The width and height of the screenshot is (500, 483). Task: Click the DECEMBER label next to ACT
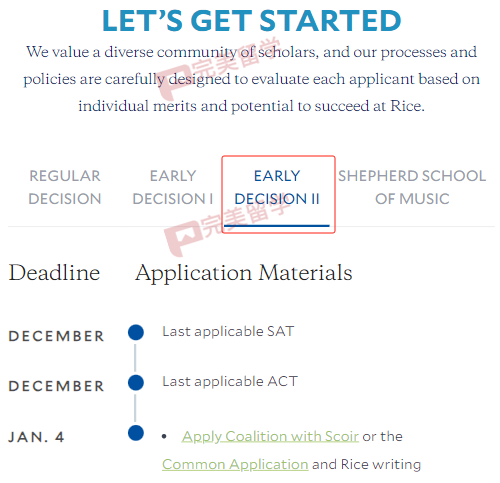click(x=56, y=386)
